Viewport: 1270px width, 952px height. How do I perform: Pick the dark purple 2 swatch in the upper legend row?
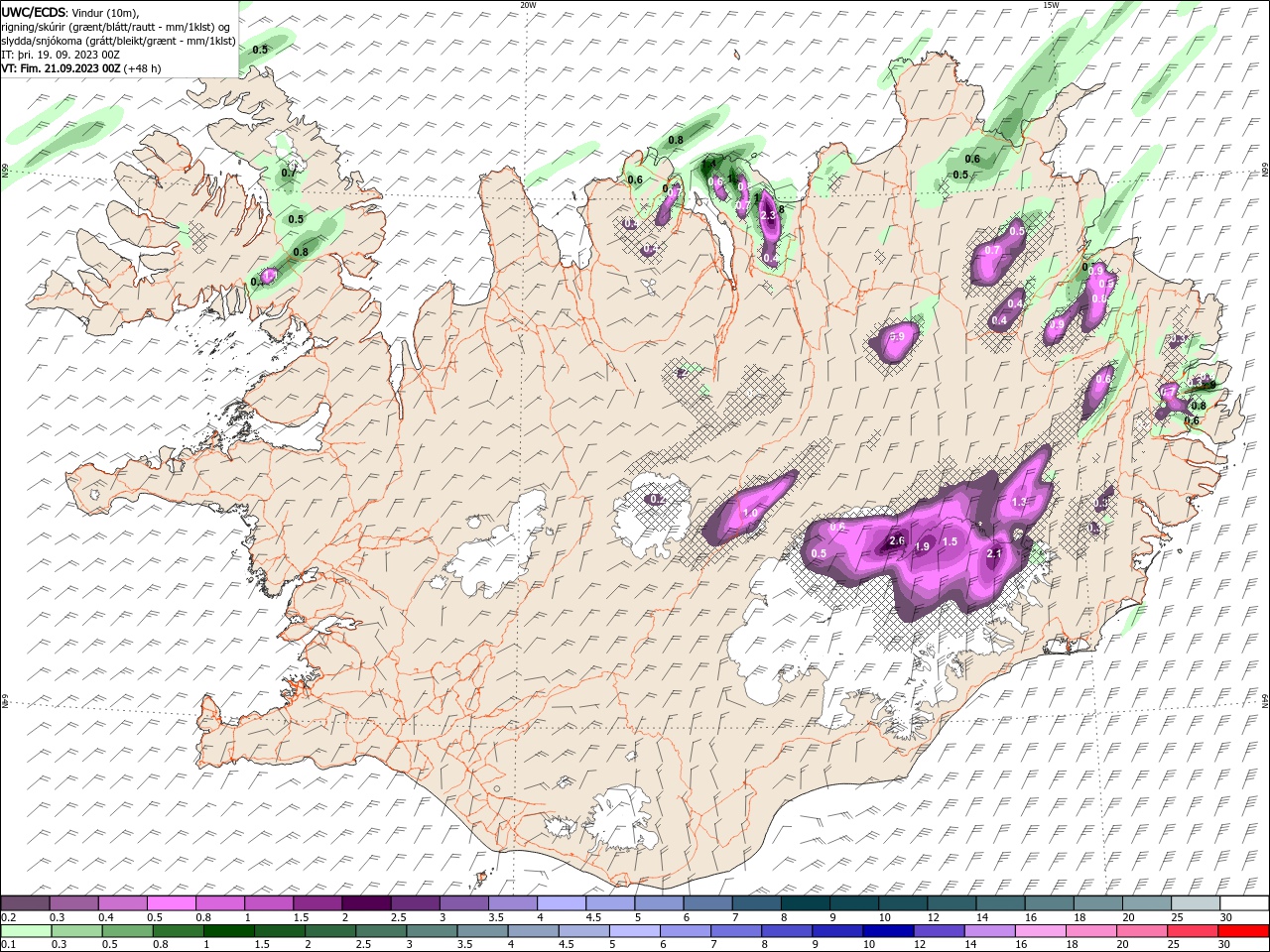[x=365, y=903]
